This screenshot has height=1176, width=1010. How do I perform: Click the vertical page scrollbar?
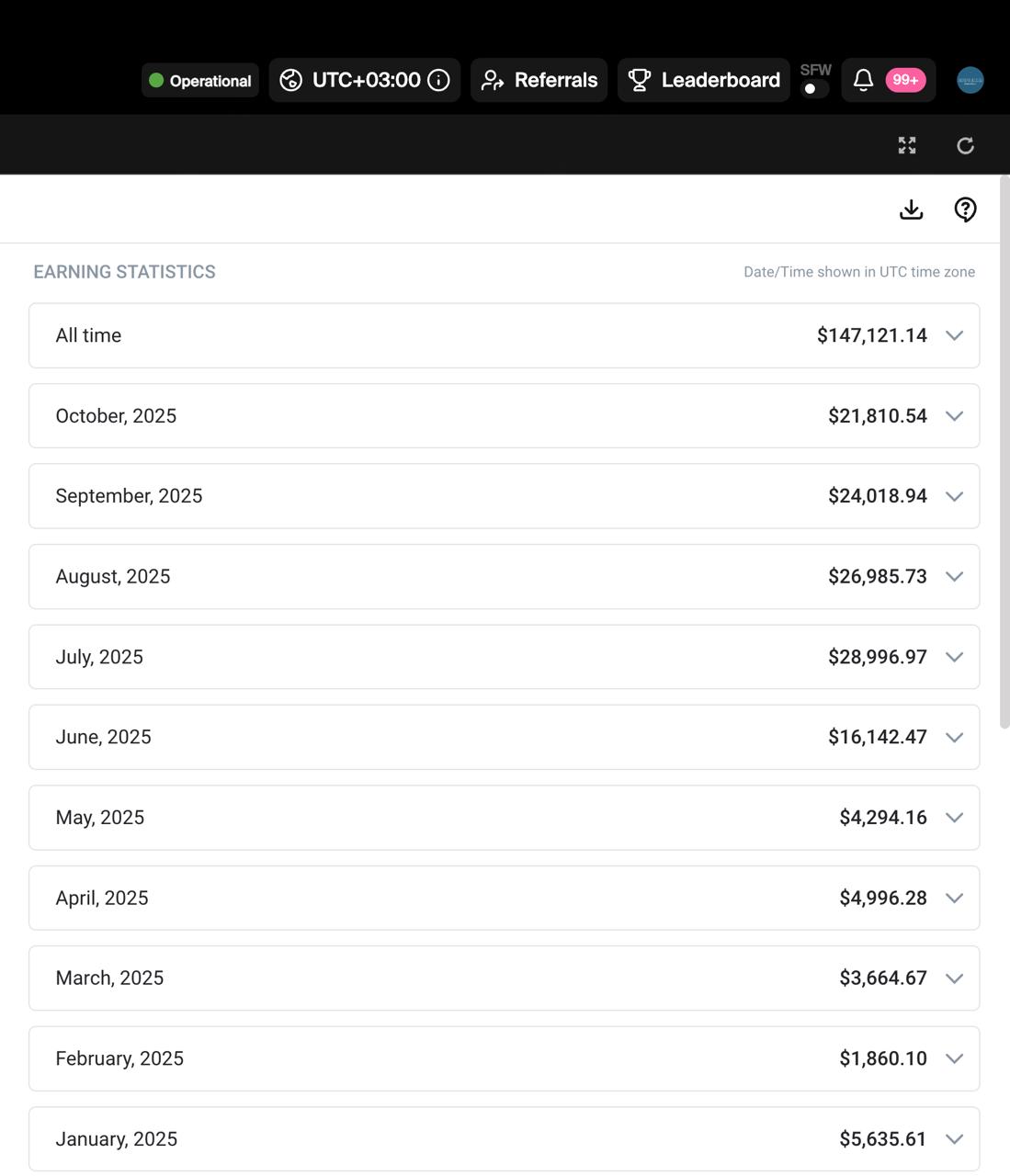pos(1004,450)
